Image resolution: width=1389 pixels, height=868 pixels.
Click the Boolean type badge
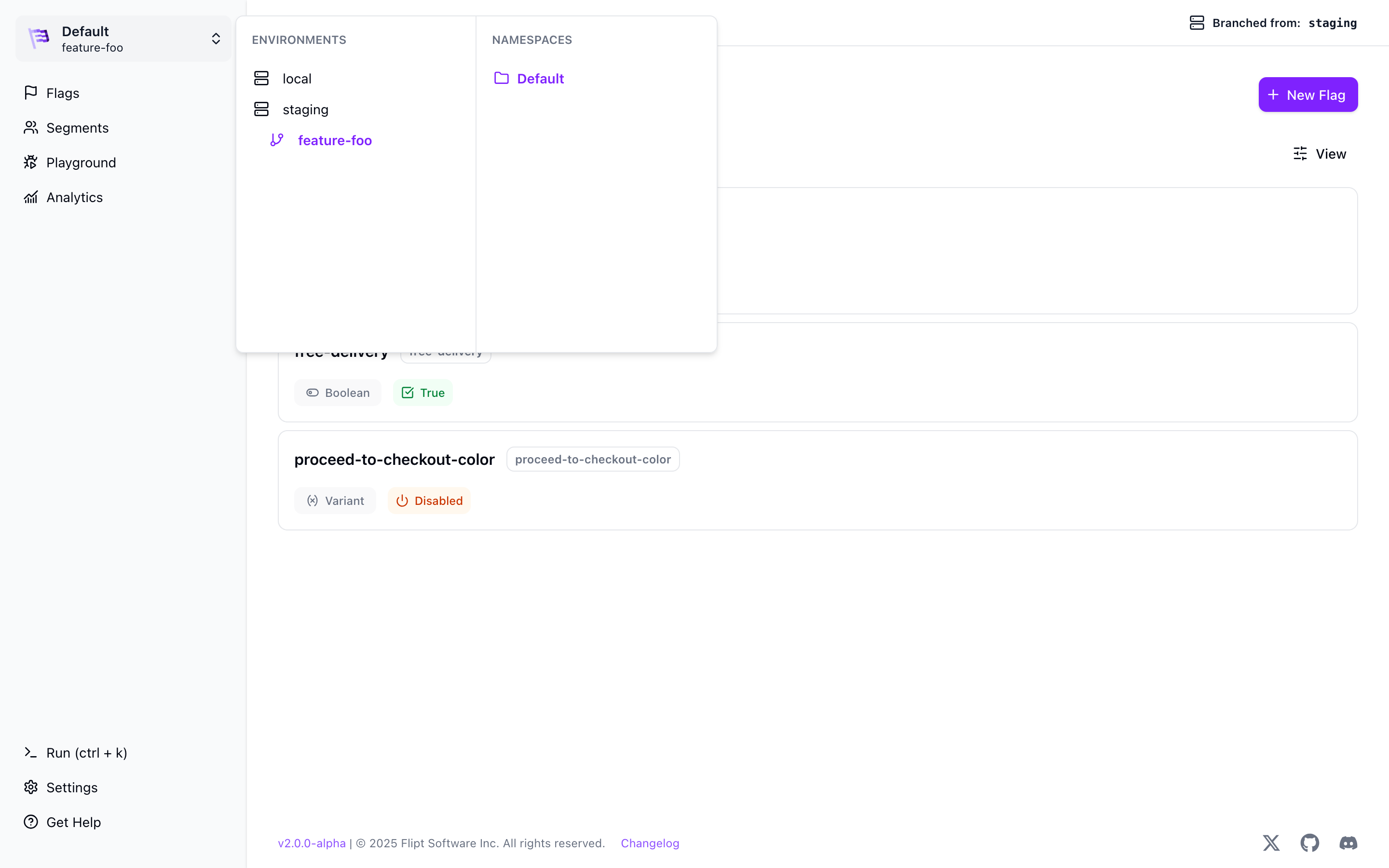point(338,393)
